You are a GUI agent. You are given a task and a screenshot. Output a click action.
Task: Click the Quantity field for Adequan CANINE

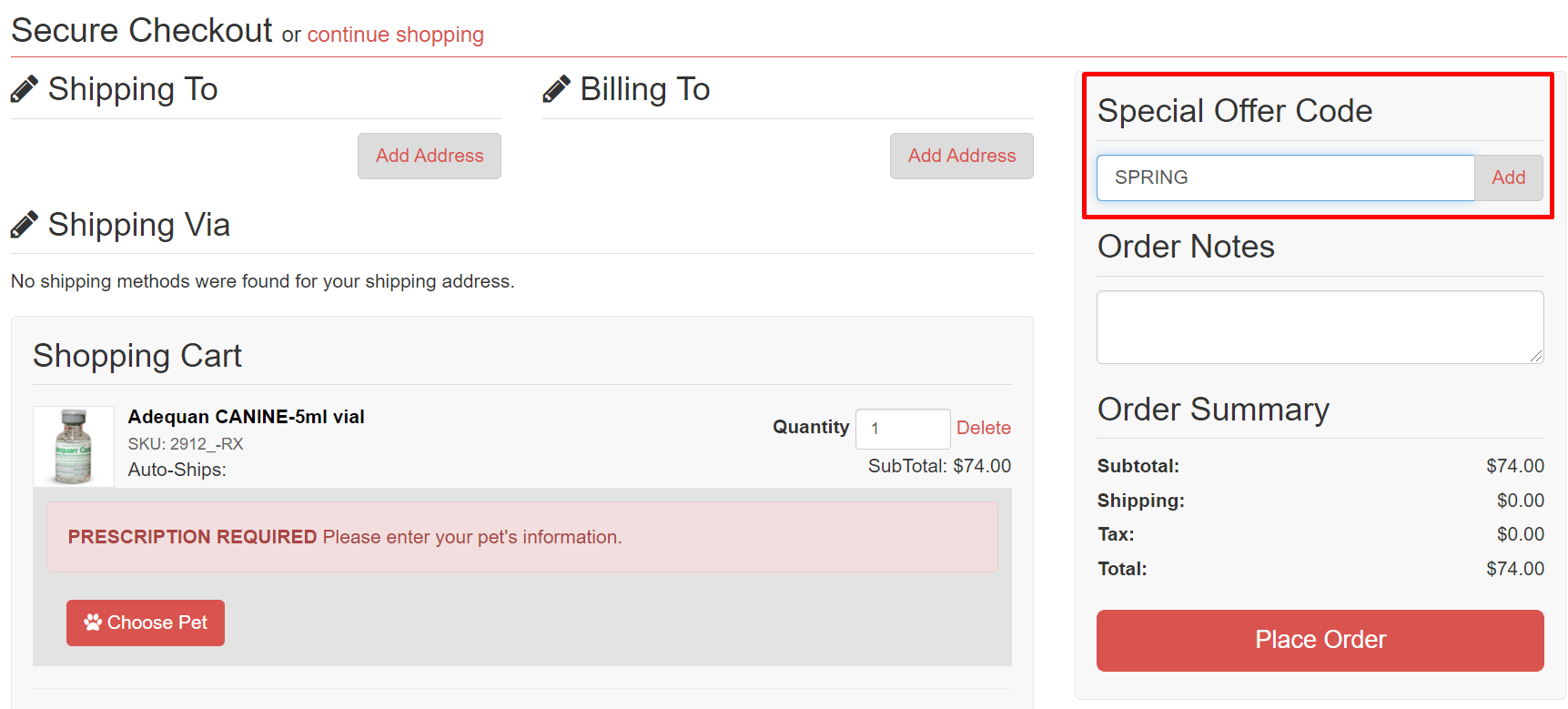pyautogui.click(x=903, y=429)
